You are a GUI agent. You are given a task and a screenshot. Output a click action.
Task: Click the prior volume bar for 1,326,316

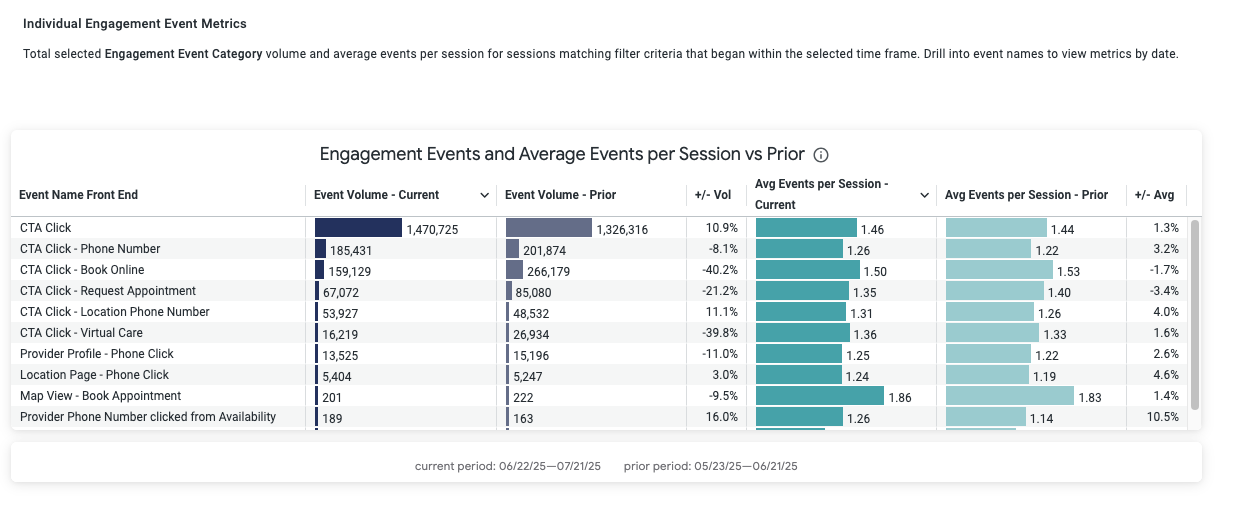click(x=549, y=228)
